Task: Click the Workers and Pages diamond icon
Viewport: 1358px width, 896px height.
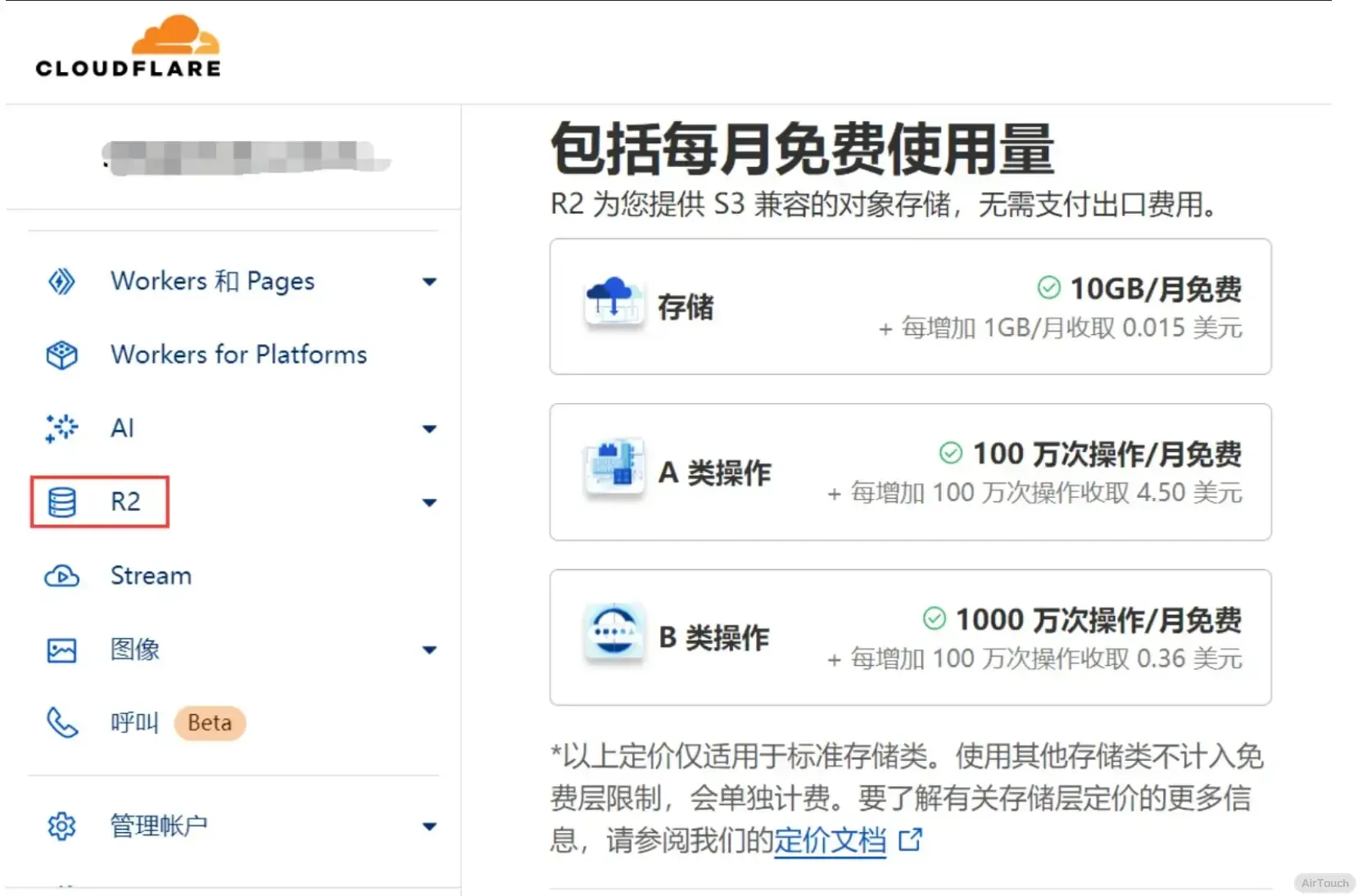Action: [61, 282]
